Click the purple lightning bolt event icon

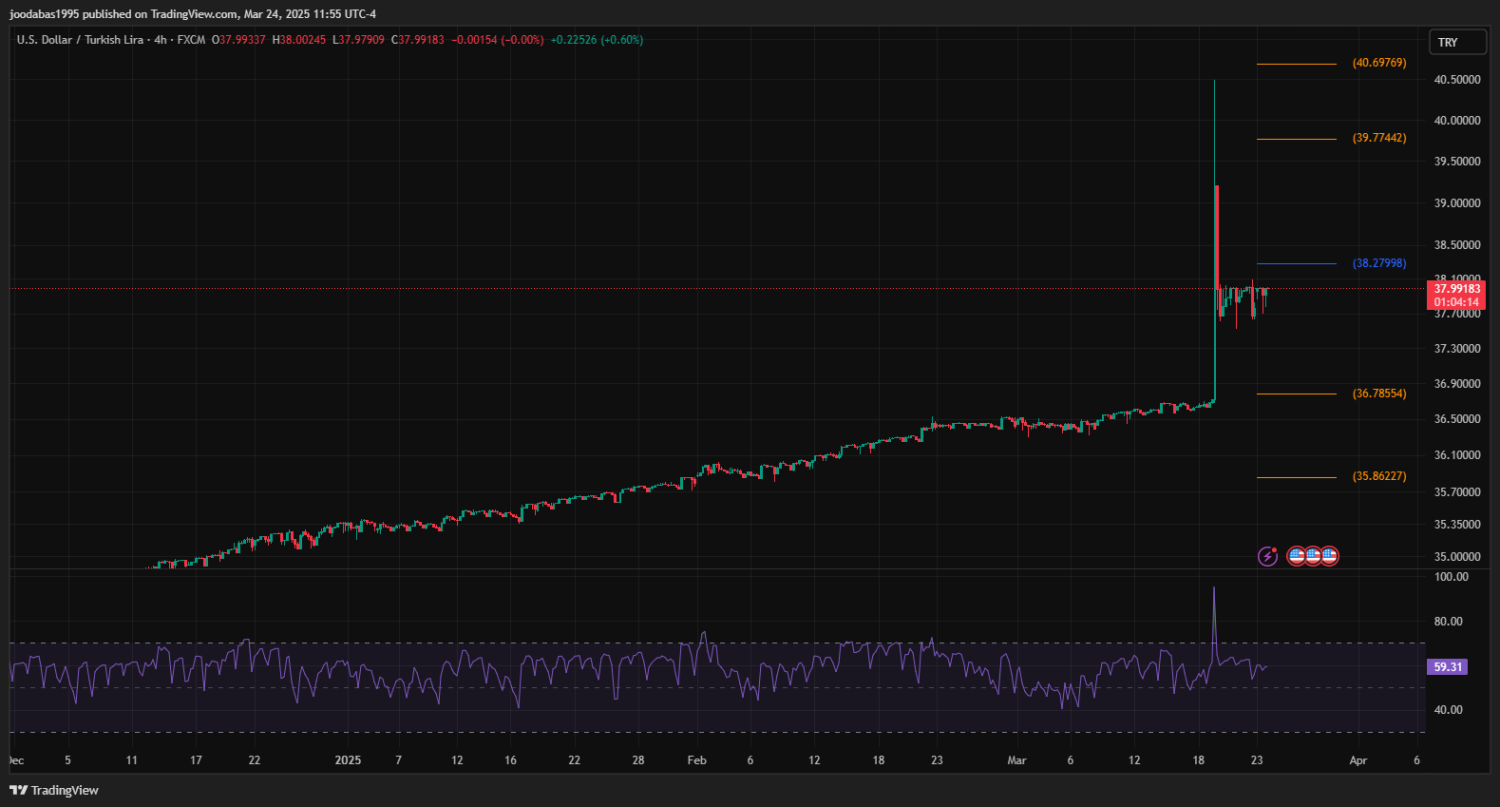1267,555
